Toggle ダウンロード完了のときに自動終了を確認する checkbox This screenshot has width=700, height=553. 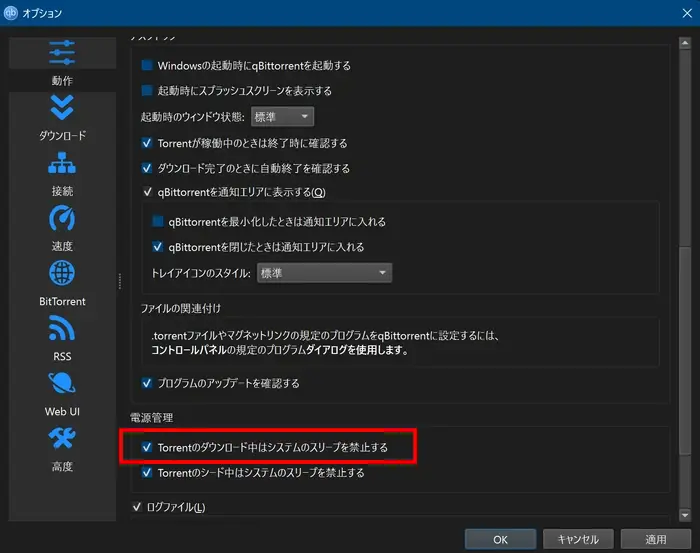pyautogui.click(x=146, y=168)
